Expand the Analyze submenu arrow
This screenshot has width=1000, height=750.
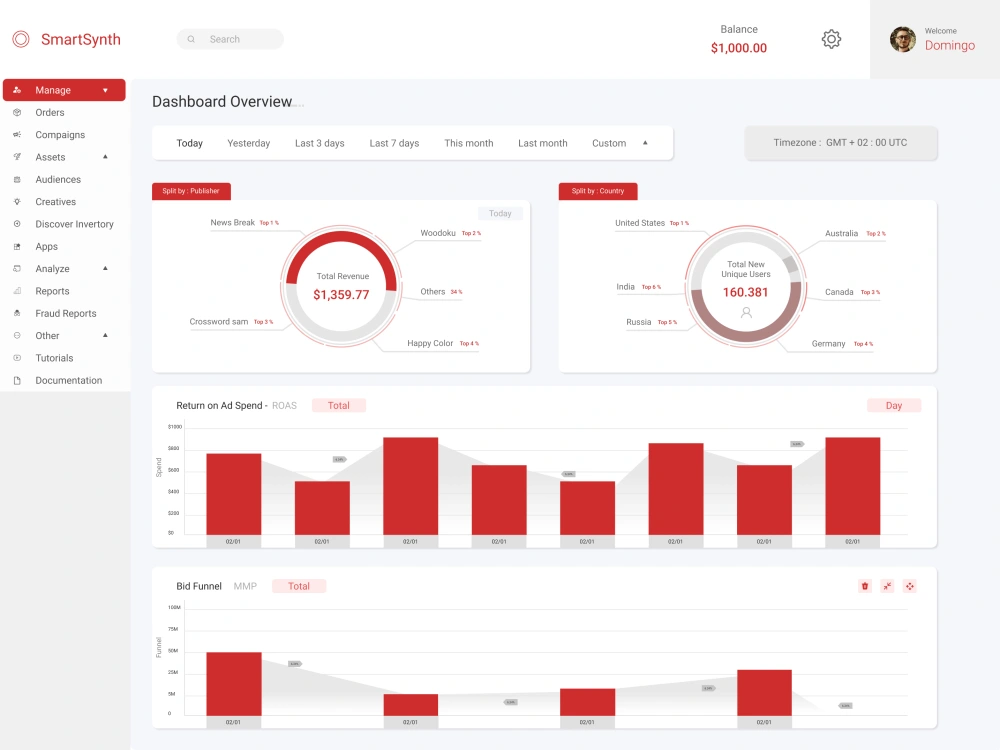coord(105,268)
